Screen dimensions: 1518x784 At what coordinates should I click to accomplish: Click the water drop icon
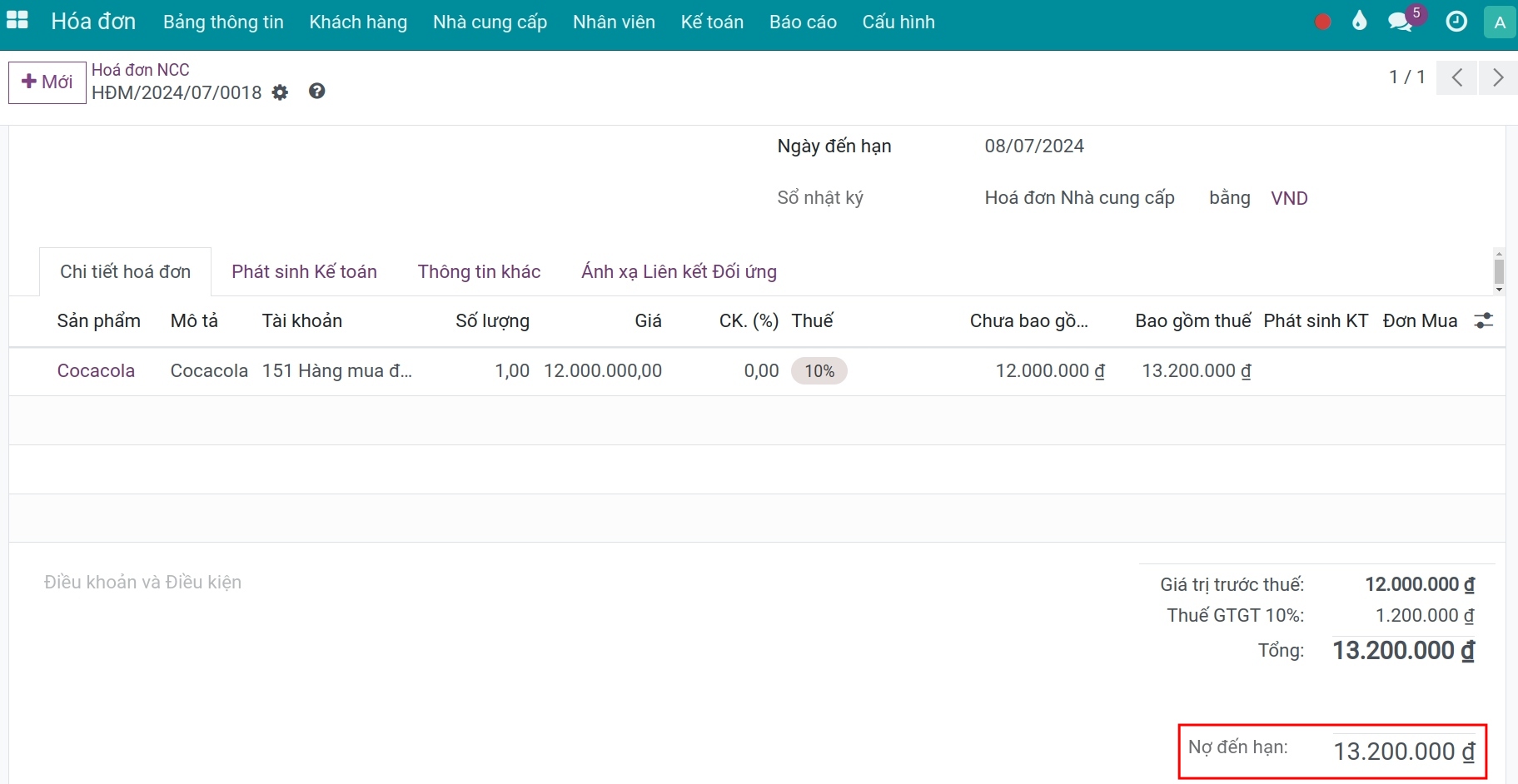[1360, 21]
